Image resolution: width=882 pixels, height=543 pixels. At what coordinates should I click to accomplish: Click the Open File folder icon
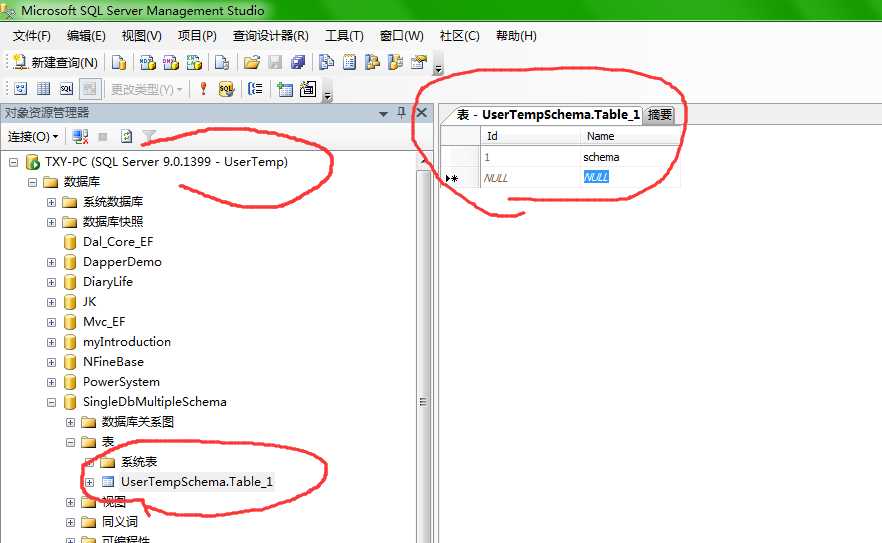coord(251,62)
